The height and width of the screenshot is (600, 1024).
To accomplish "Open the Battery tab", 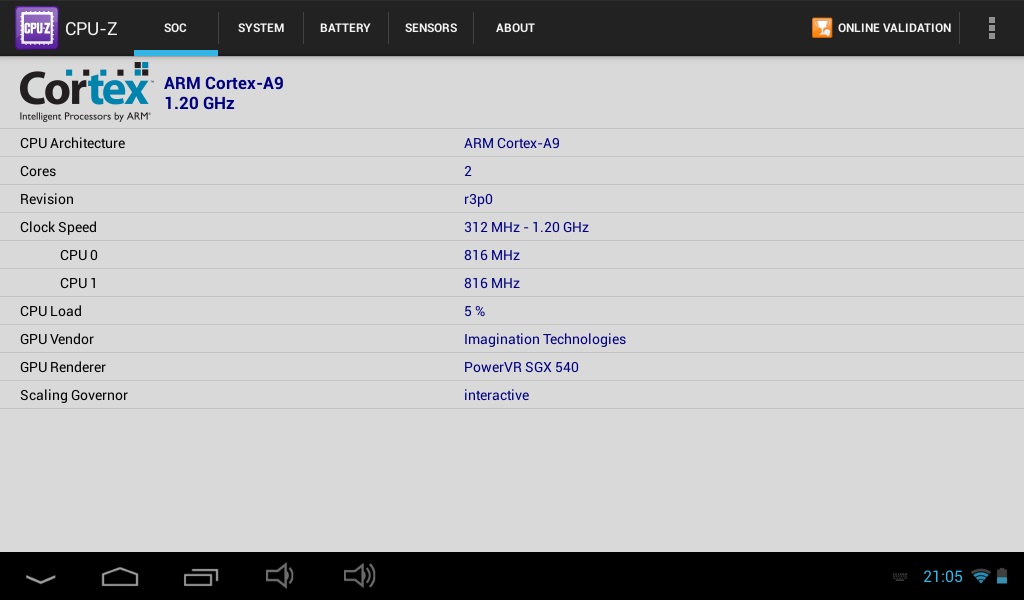I will point(345,28).
